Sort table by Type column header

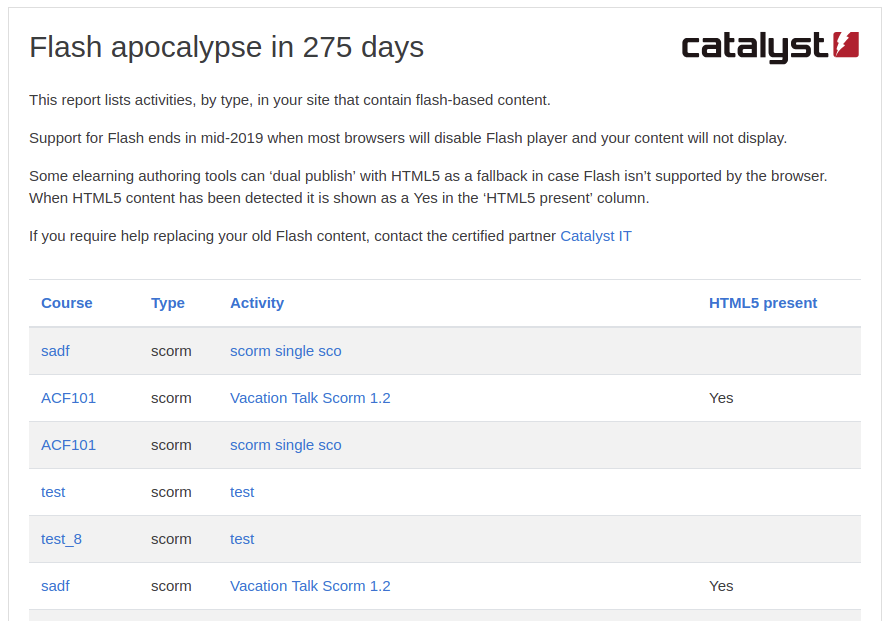coord(168,303)
